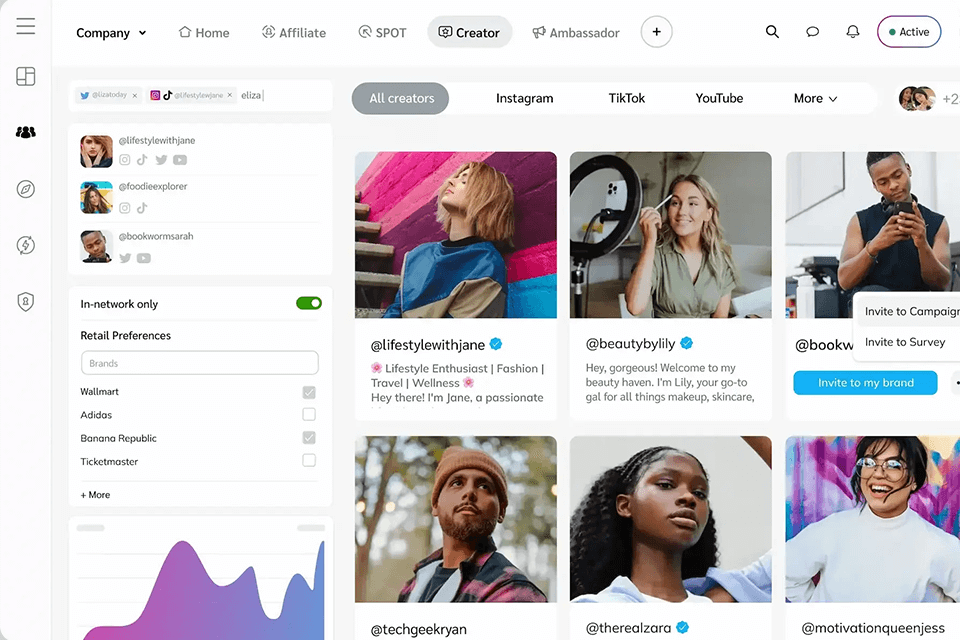Open @lifestylewithjane card photo
This screenshot has height=640, width=960.
456,235
